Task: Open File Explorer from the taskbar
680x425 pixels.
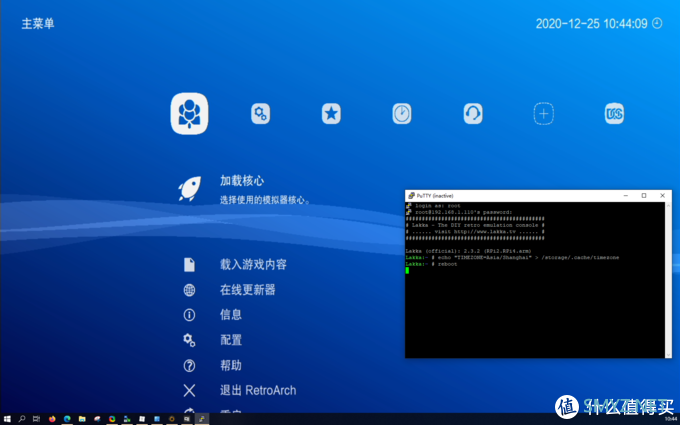Action: [x=82, y=419]
